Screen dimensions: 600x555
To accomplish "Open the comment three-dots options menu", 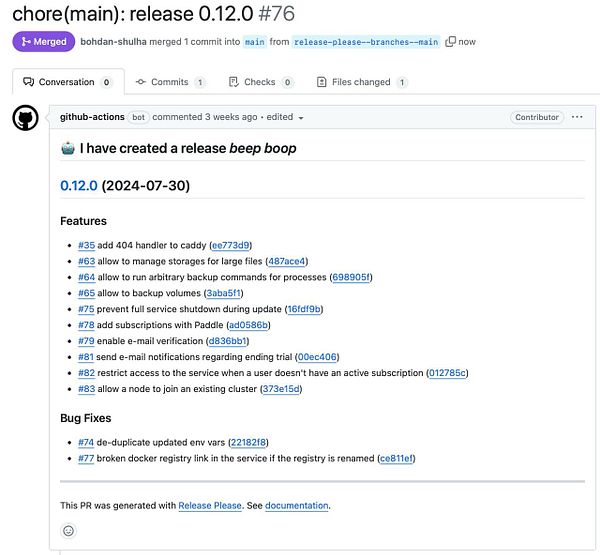I will coord(577,117).
